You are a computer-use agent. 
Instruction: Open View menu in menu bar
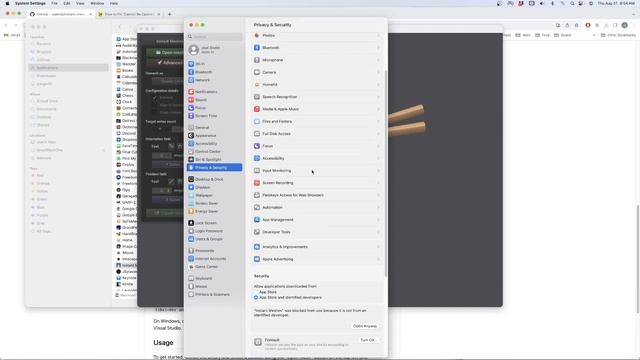(80, 3)
